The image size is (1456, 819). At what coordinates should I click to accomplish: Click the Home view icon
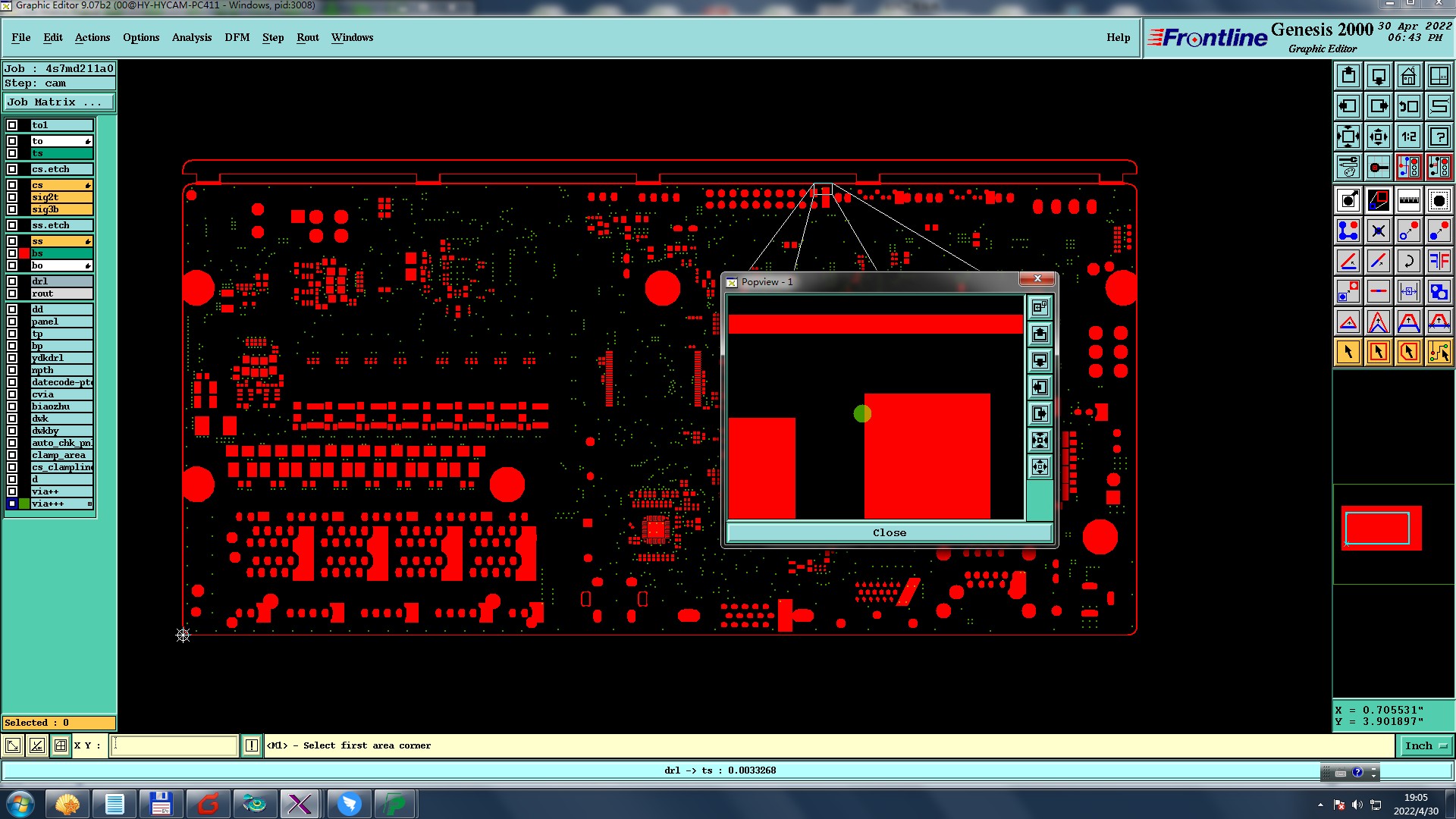[1408, 76]
